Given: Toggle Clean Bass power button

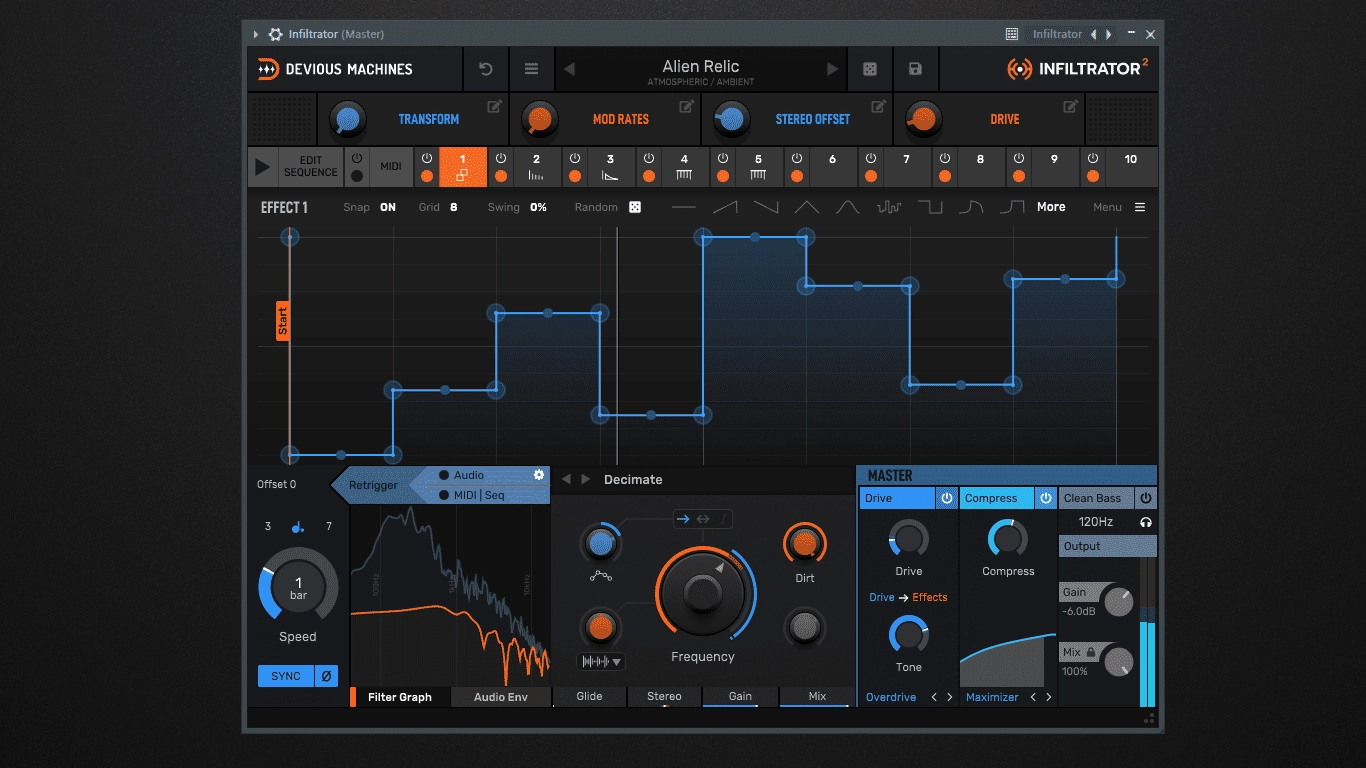Looking at the screenshot, I should (1146, 498).
